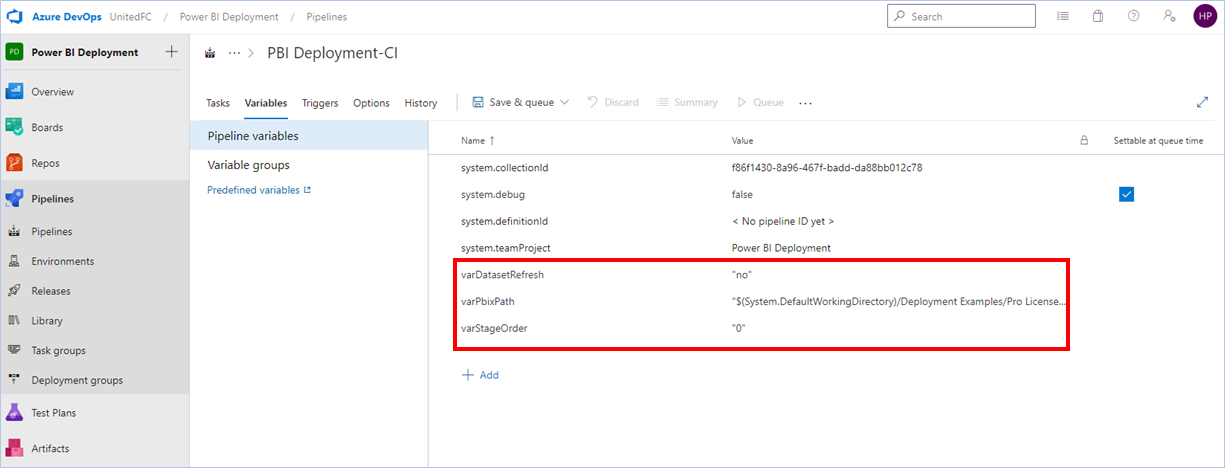
Task: Open the Pipelines hub icon in sidebar
Action: (x=14, y=199)
